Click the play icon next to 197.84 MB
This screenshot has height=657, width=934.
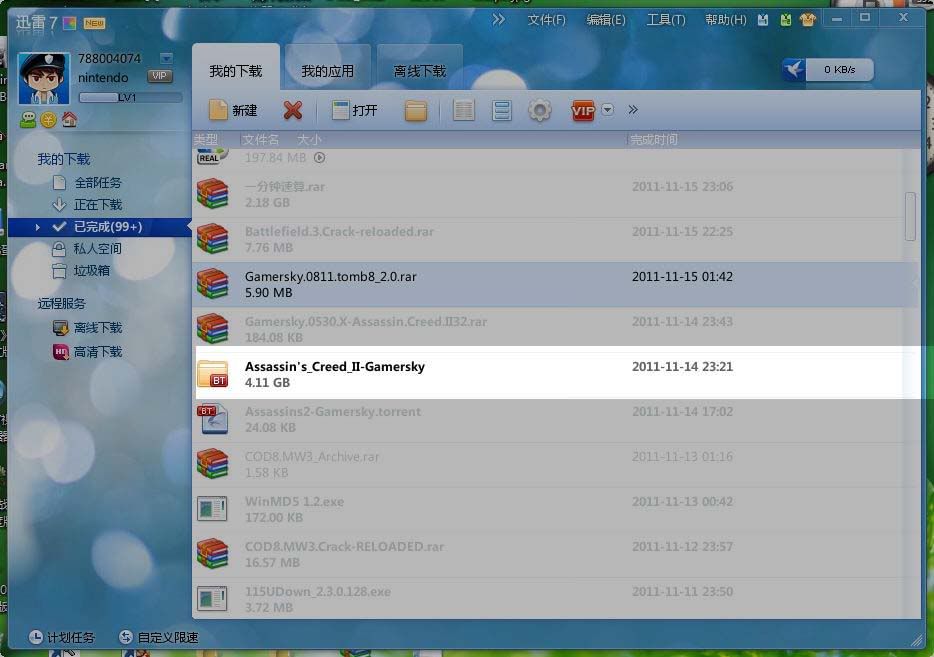pyautogui.click(x=320, y=157)
